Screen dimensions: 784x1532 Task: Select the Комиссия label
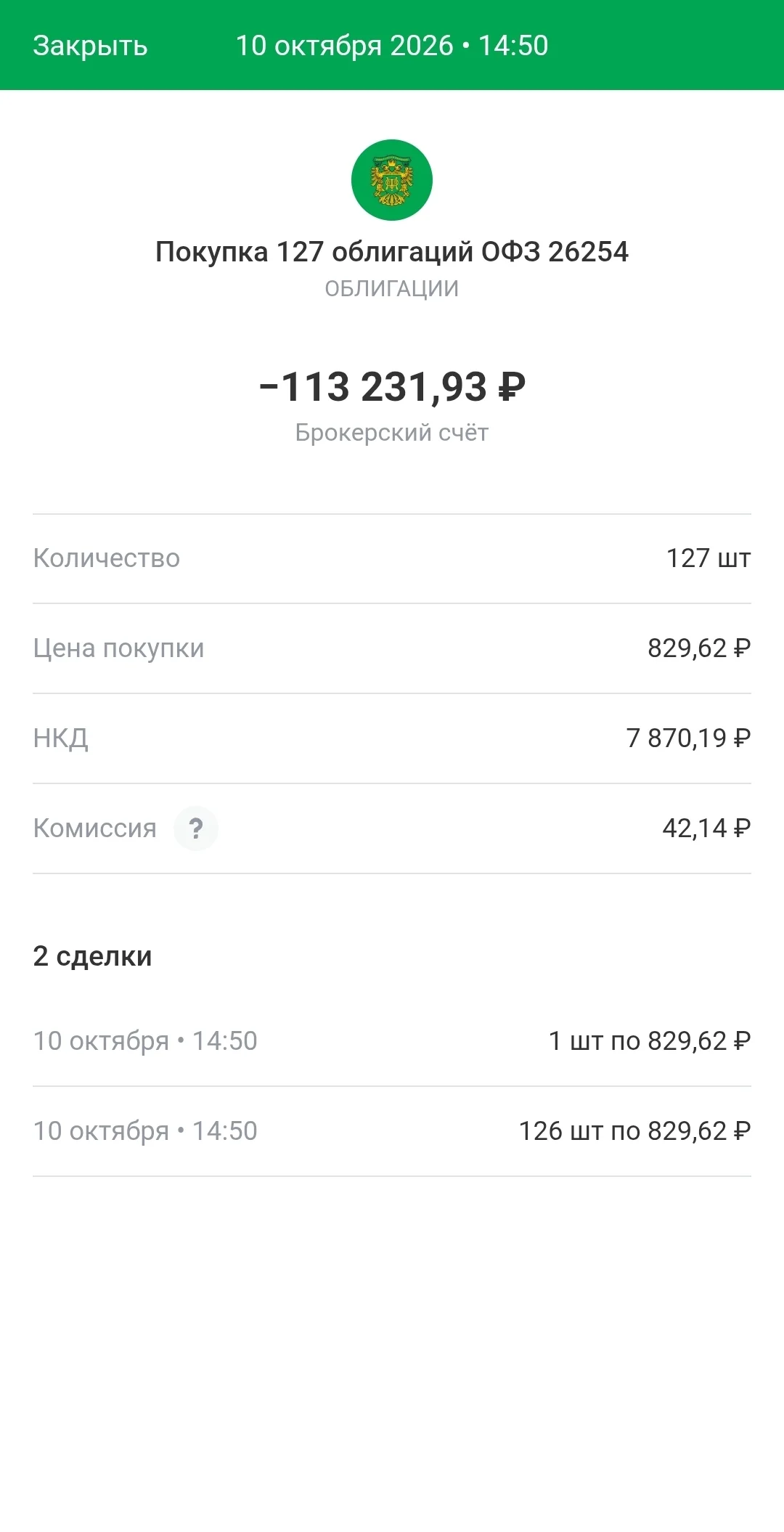pos(95,828)
